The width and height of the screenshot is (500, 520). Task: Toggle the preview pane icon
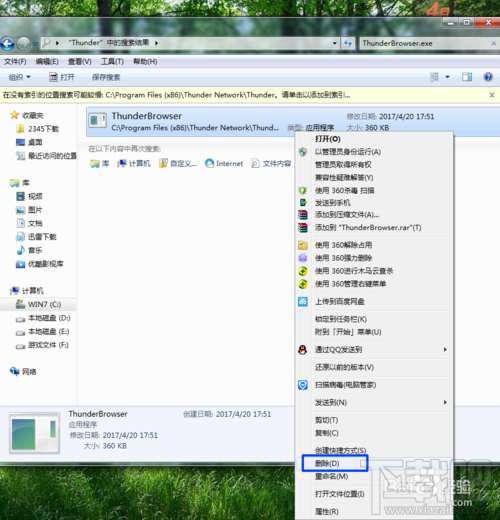467,77
